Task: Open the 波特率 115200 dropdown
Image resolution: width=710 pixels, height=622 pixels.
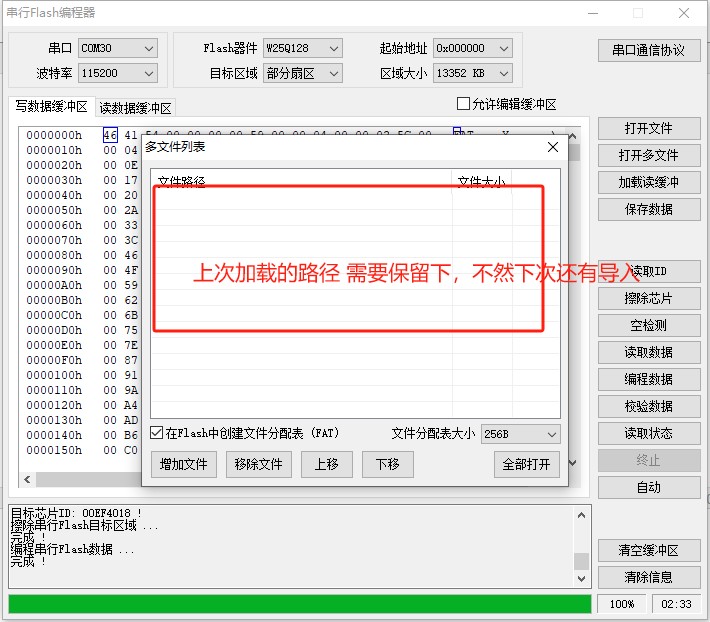Action: click(118, 73)
